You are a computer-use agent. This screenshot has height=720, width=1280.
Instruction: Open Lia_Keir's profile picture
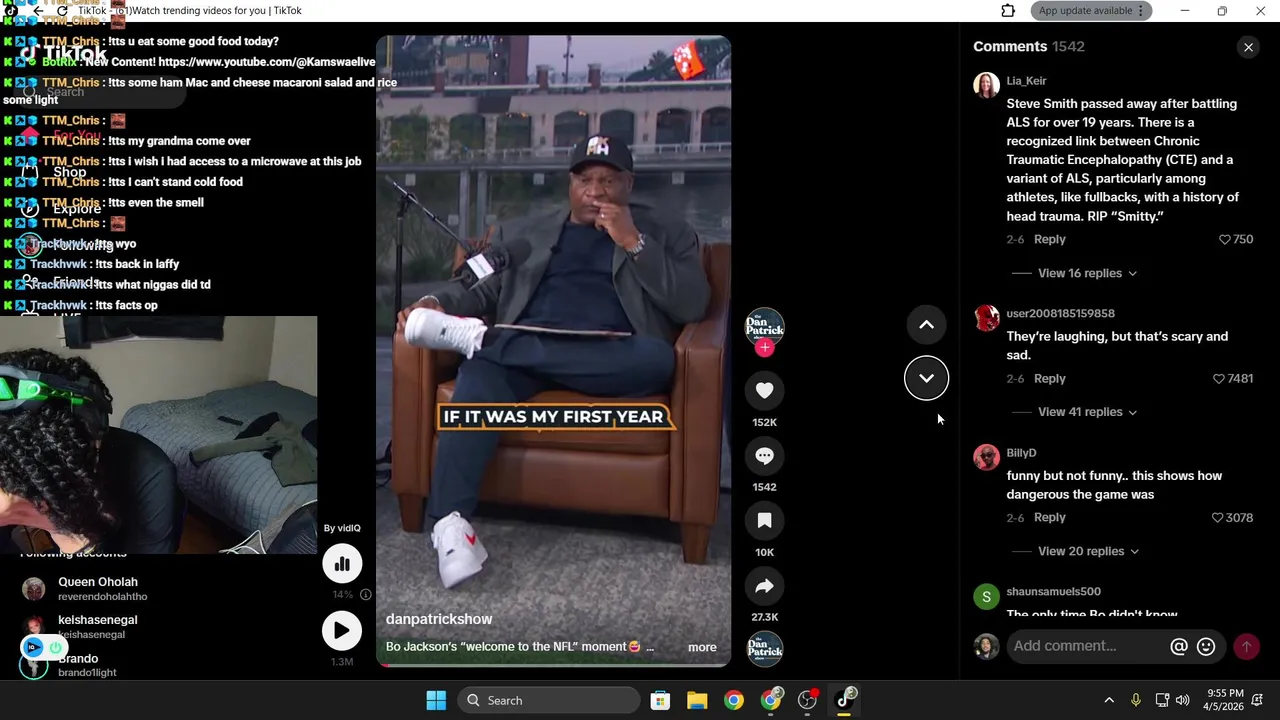click(986, 85)
